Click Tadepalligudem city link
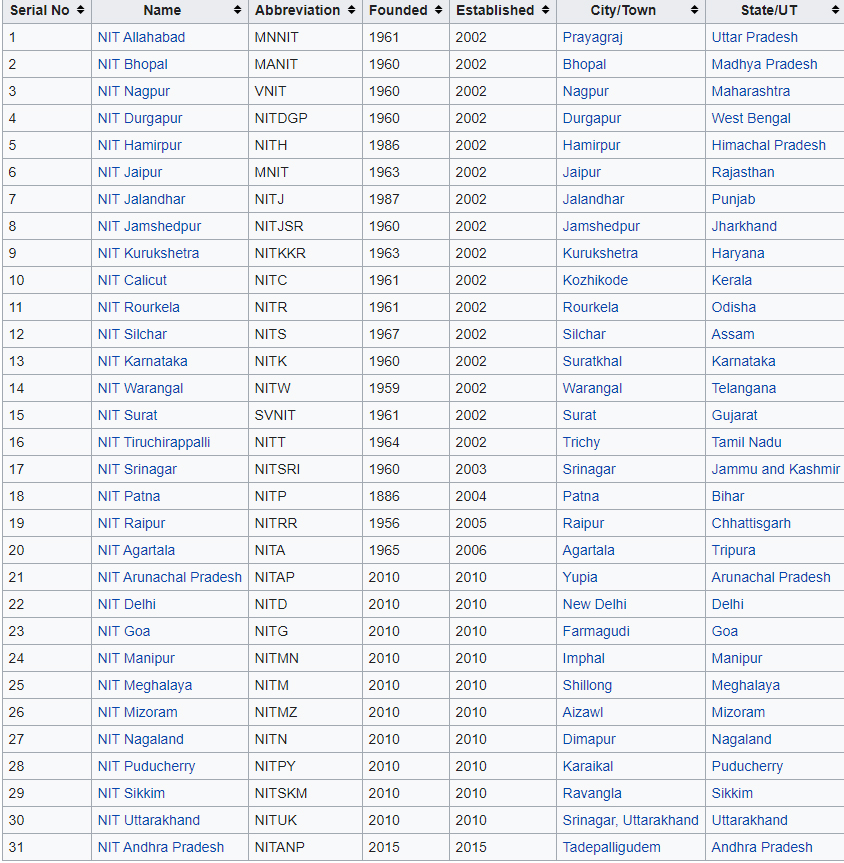Image resolution: width=844 pixels, height=863 pixels. click(612, 846)
